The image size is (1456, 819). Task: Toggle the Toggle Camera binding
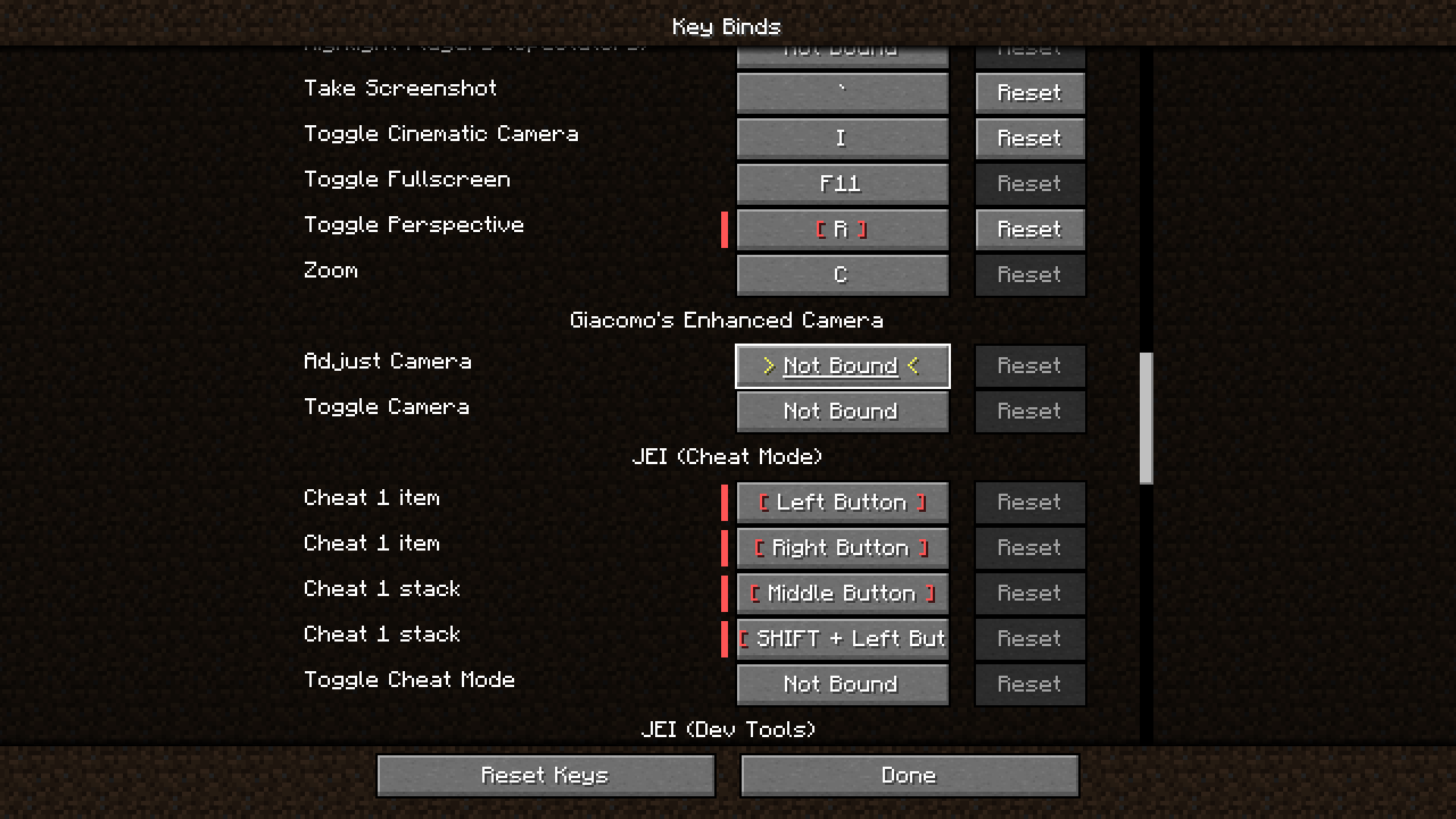[x=841, y=410]
